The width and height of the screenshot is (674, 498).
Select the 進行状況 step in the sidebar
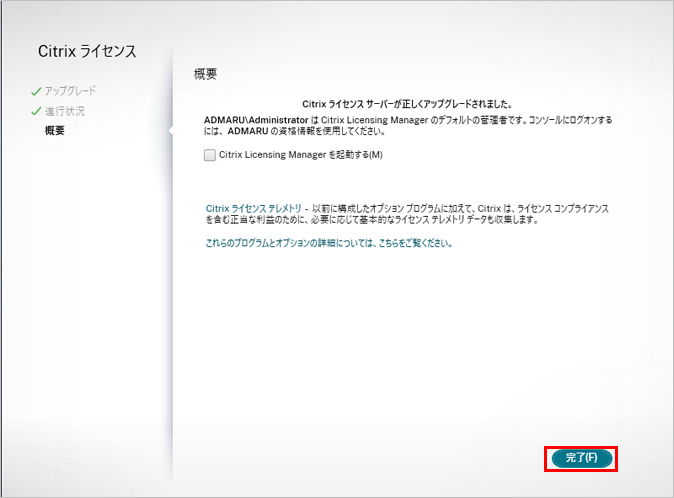point(65,111)
